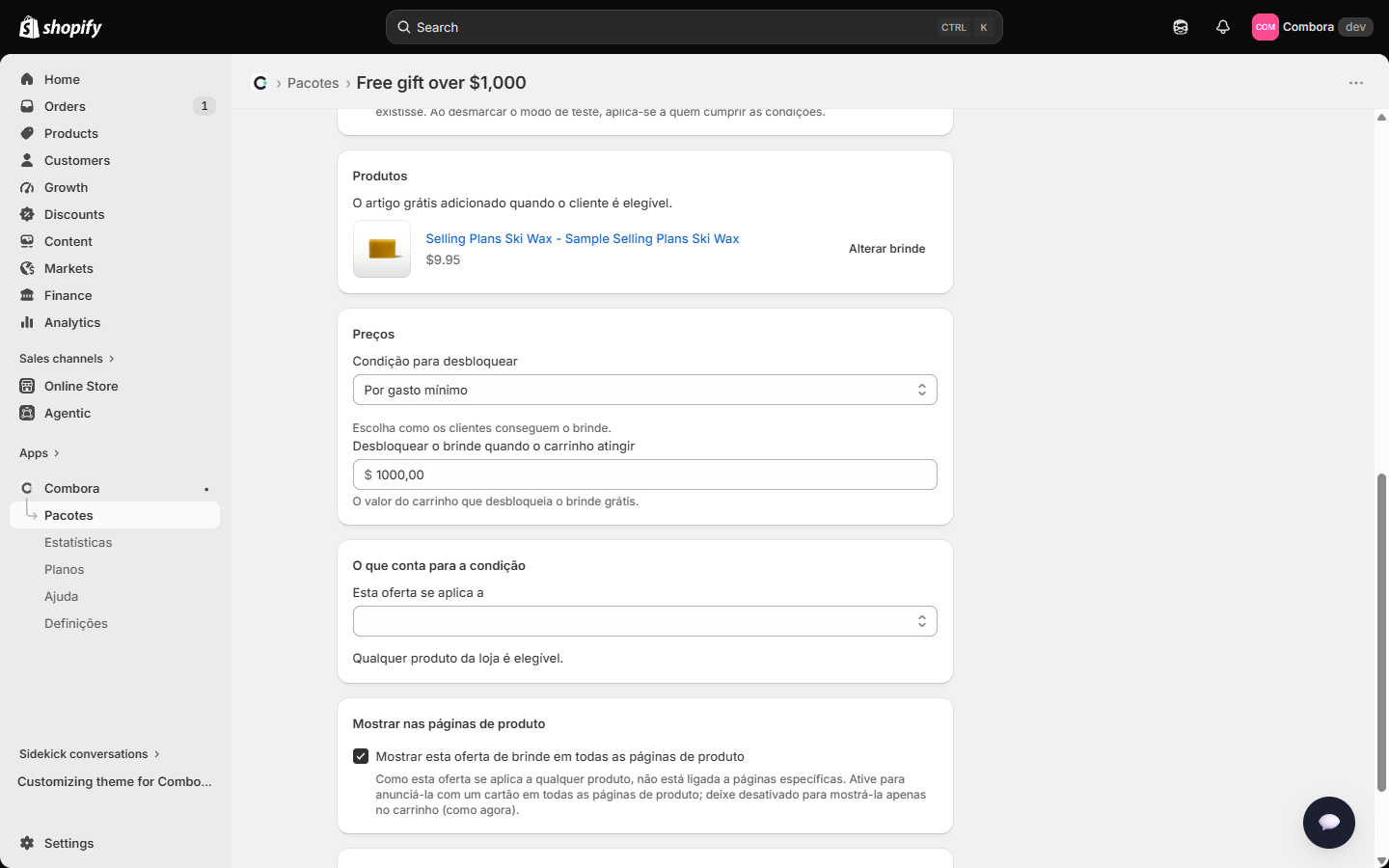Click the cart amount input field
The height and width of the screenshot is (868, 1389).
pyautogui.click(x=645, y=475)
